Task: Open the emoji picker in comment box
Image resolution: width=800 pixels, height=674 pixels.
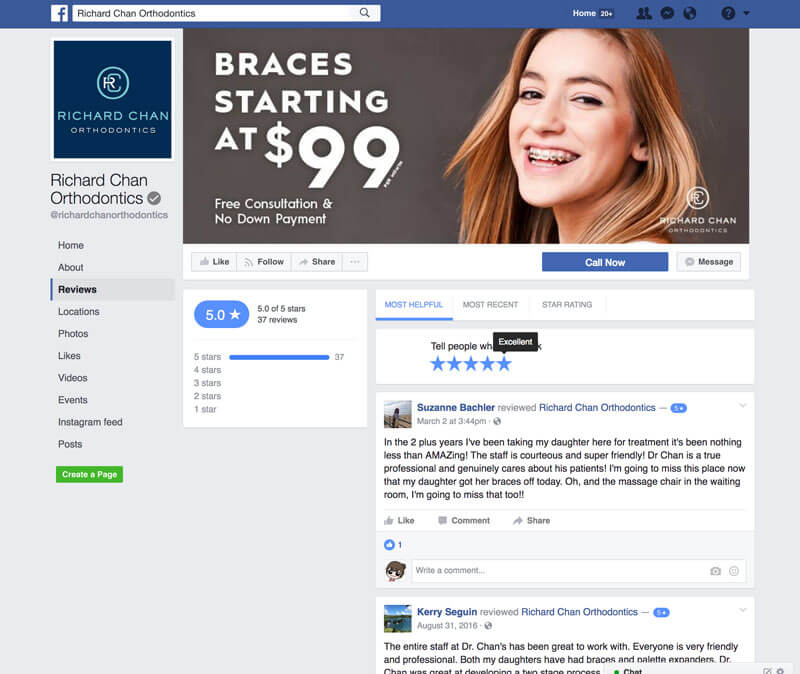Action: point(734,571)
